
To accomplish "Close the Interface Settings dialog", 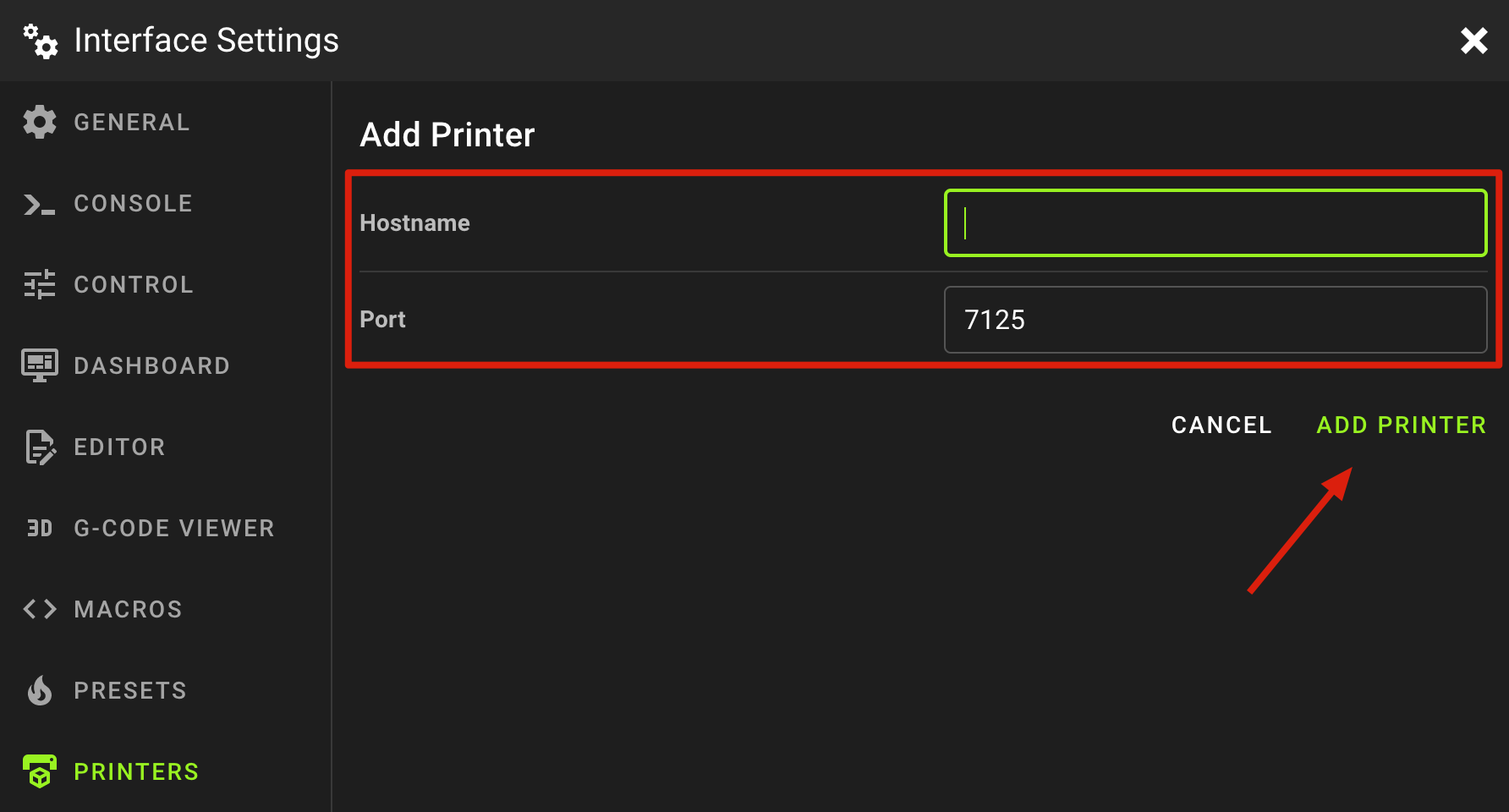I will click(x=1473, y=41).
